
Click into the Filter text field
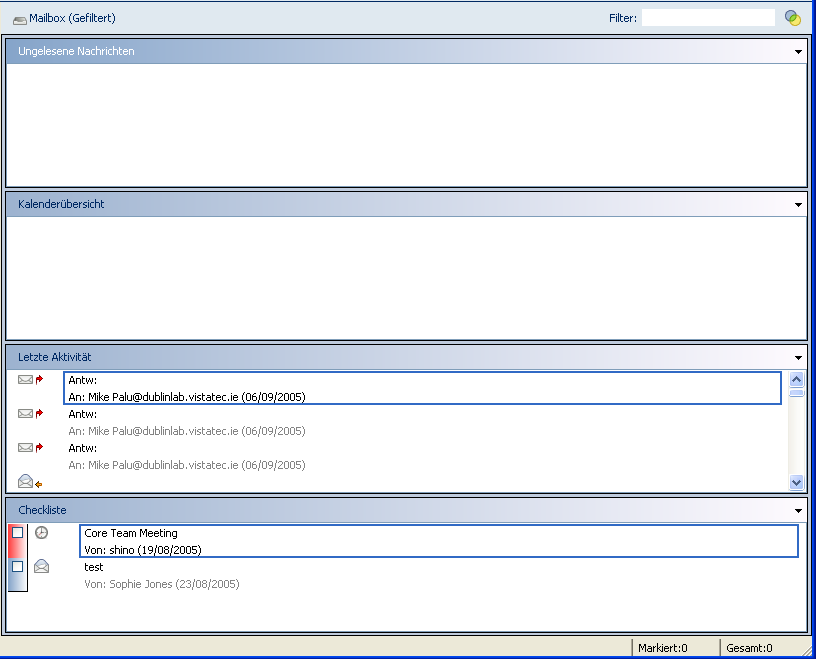coord(708,18)
